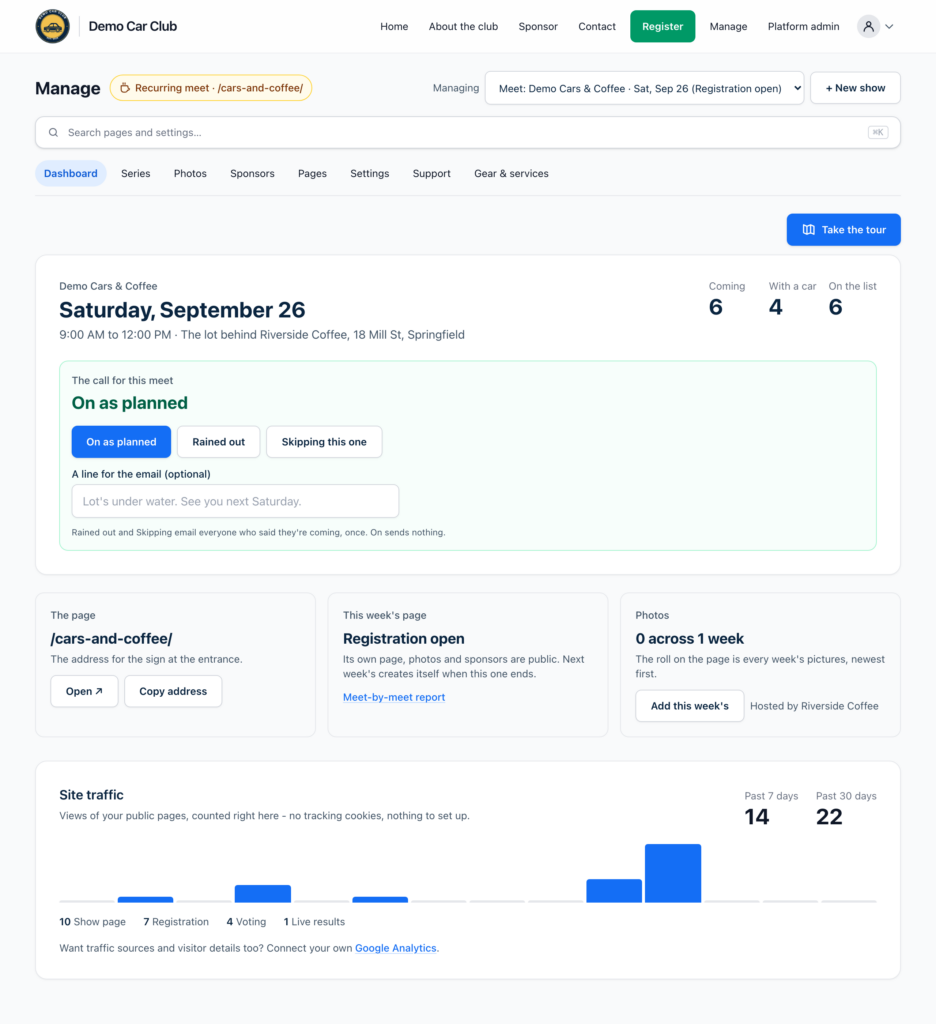The image size is (936, 1024).
Task: Click the Demo Car Club logo icon
Action: point(52,26)
